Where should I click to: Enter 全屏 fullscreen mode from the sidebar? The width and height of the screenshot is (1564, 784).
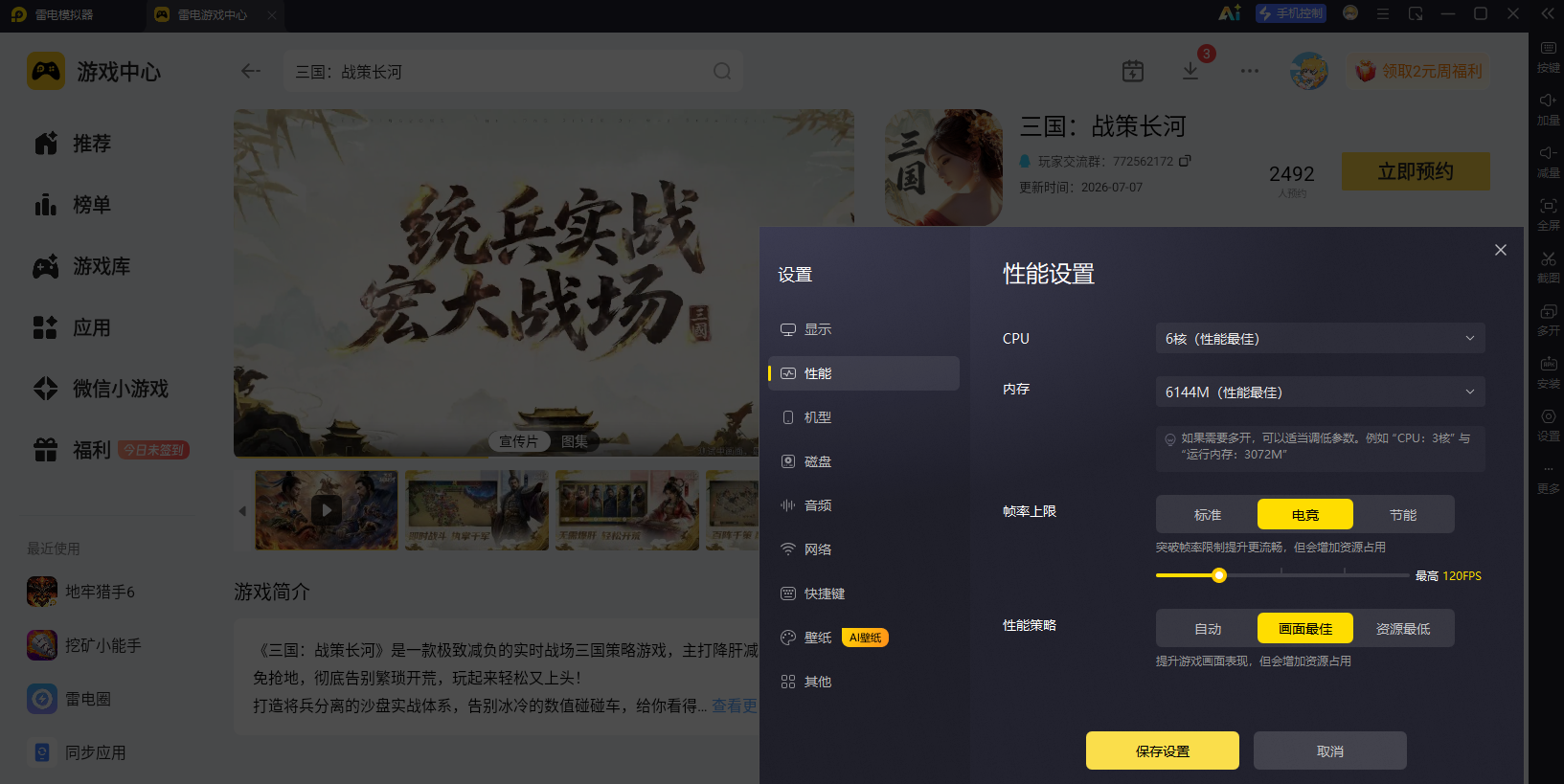[1548, 214]
